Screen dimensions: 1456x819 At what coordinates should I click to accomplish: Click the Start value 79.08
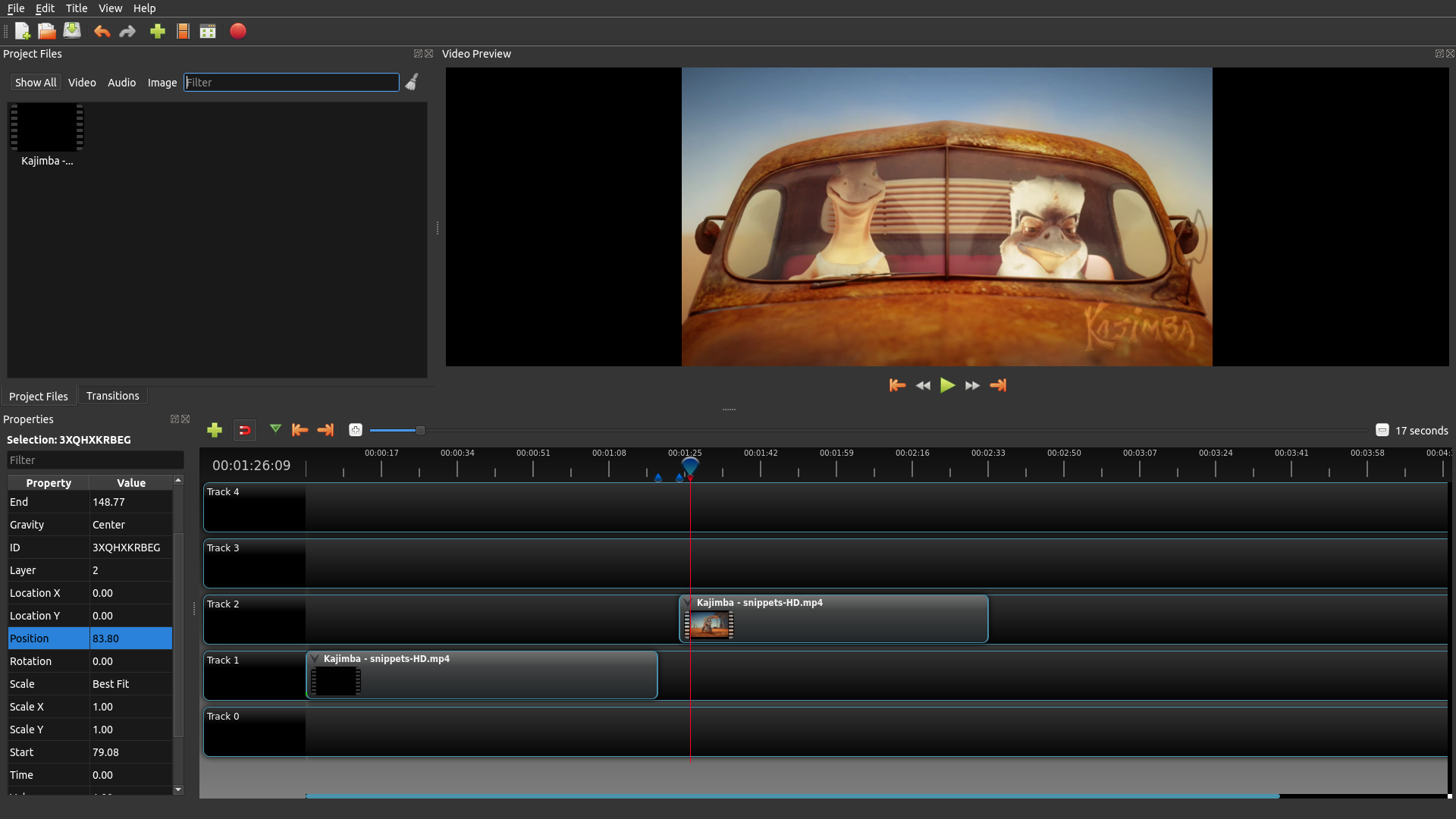[130, 752]
